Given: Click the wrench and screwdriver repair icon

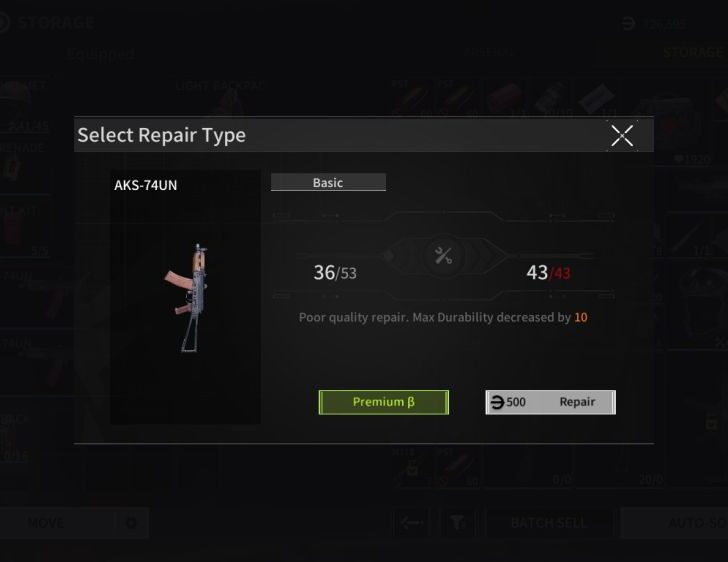Looking at the screenshot, I should point(443,255).
